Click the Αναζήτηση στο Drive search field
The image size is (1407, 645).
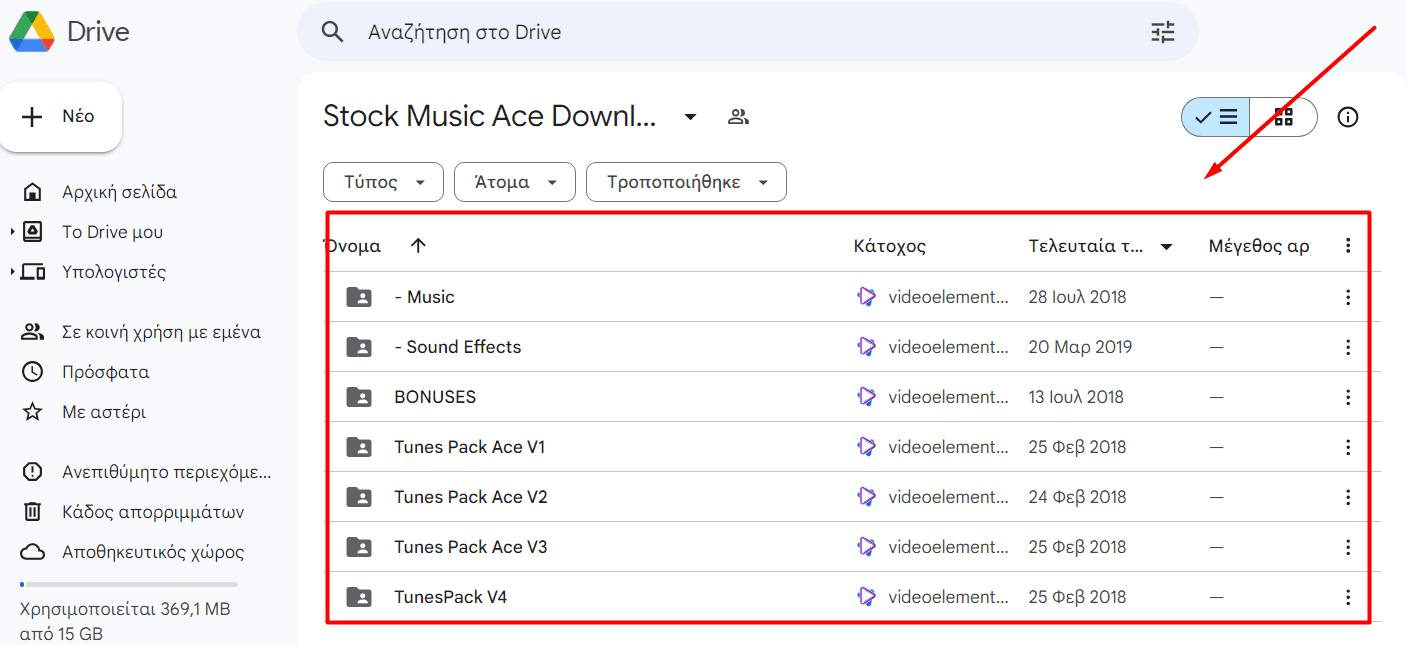pos(750,32)
